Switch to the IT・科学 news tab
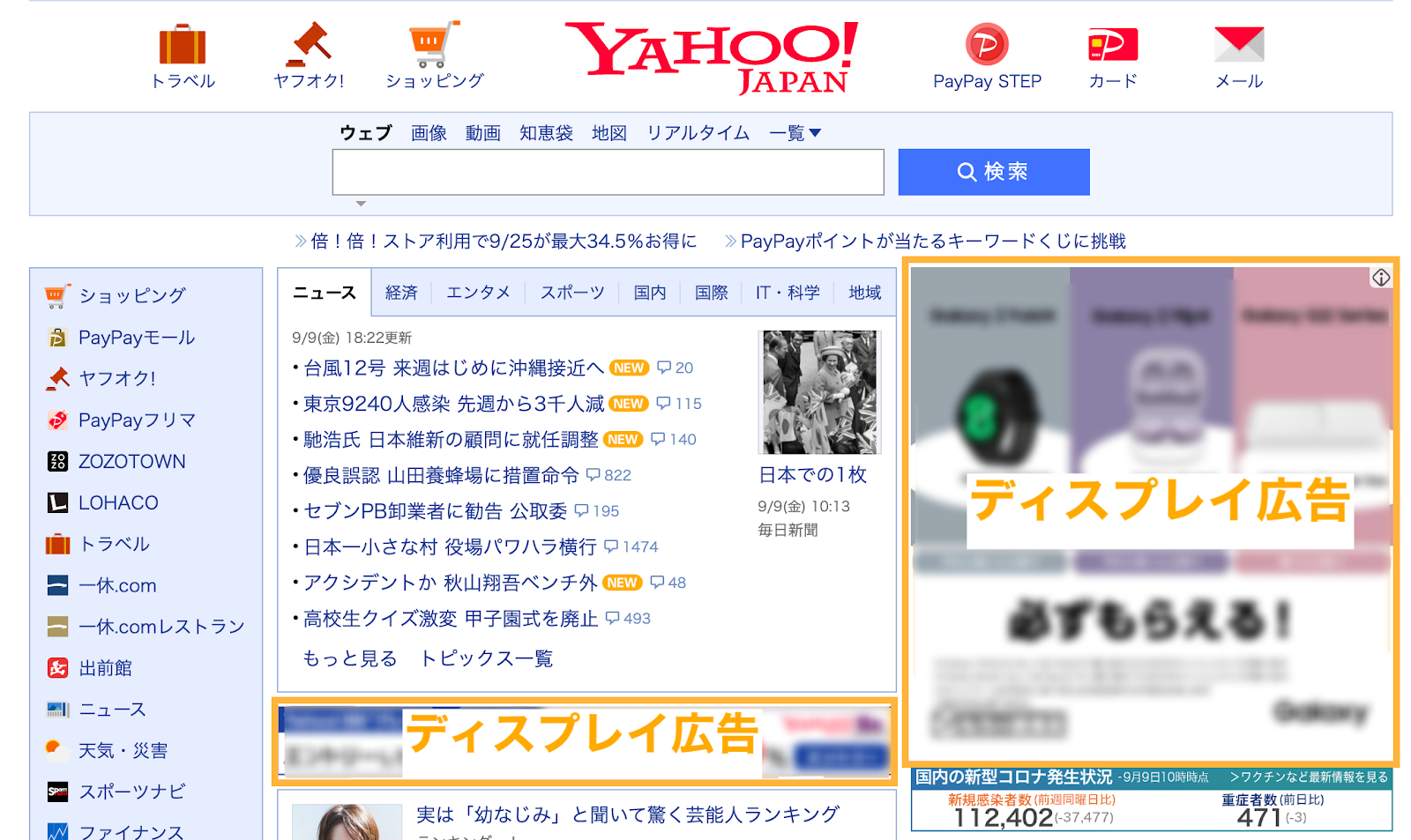 click(x=788, y=293)
